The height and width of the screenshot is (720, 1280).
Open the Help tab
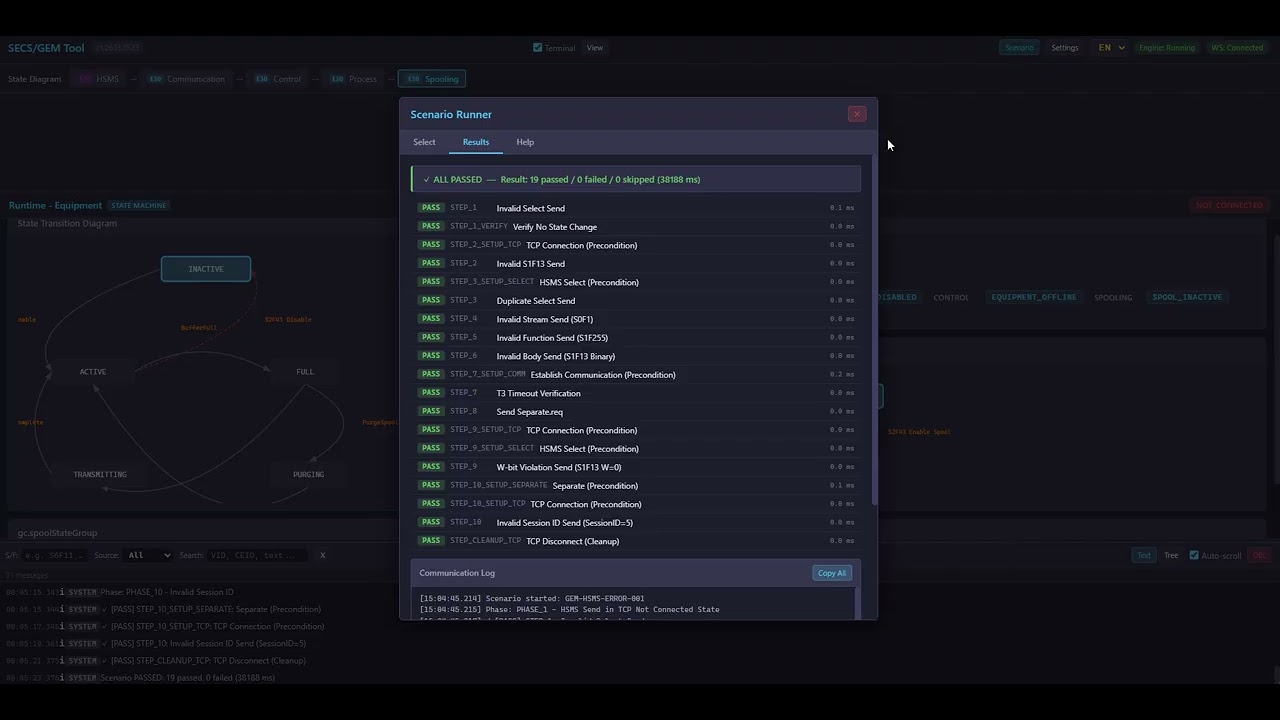coord(525,142)
